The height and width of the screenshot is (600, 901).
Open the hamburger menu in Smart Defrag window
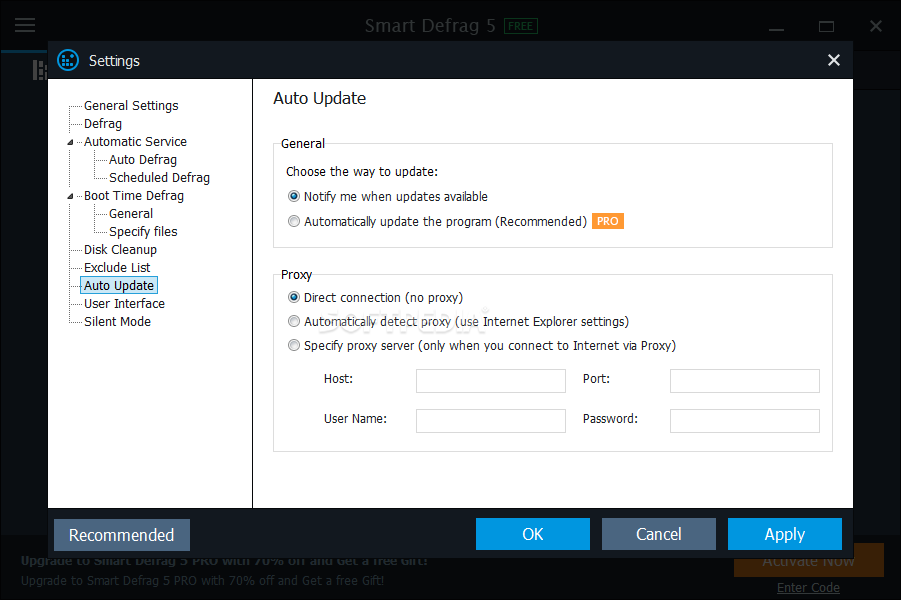(x=25, y=25)
